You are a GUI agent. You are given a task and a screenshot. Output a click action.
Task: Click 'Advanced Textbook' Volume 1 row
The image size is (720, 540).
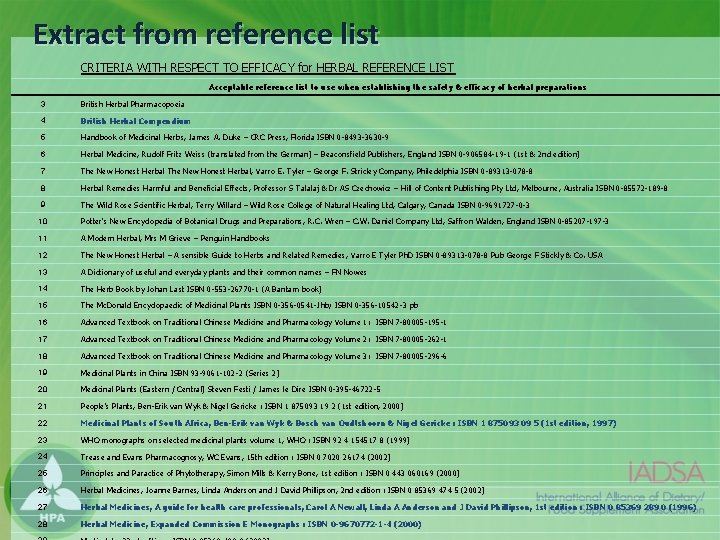click(x=263, y=322)
